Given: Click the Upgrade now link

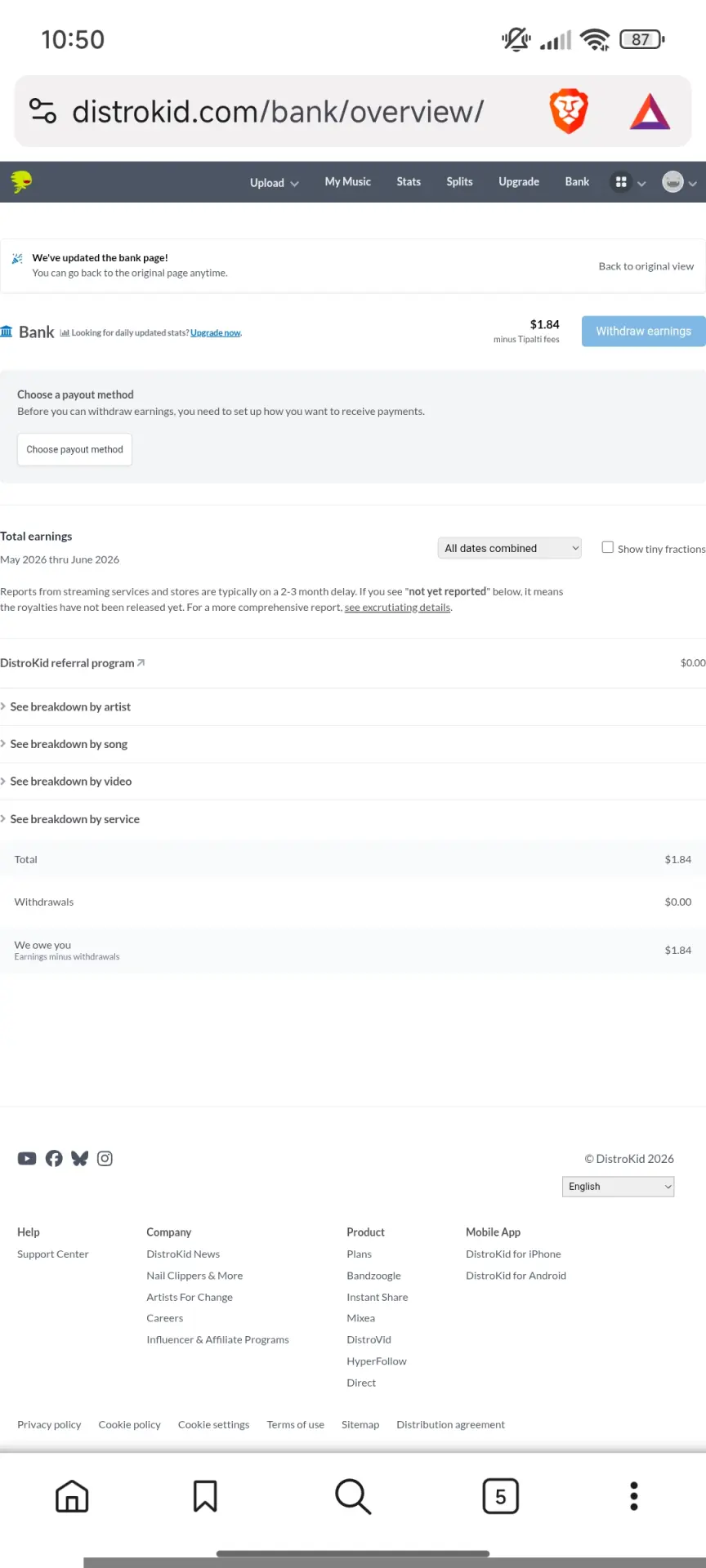Looking at the screenshot, I should 216,333.
